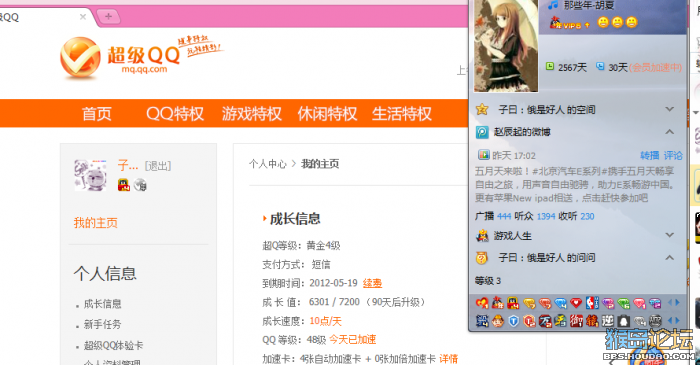
Task: Click the music note icon beside 那些年-胡夏
Action: [x=553, y=5]
